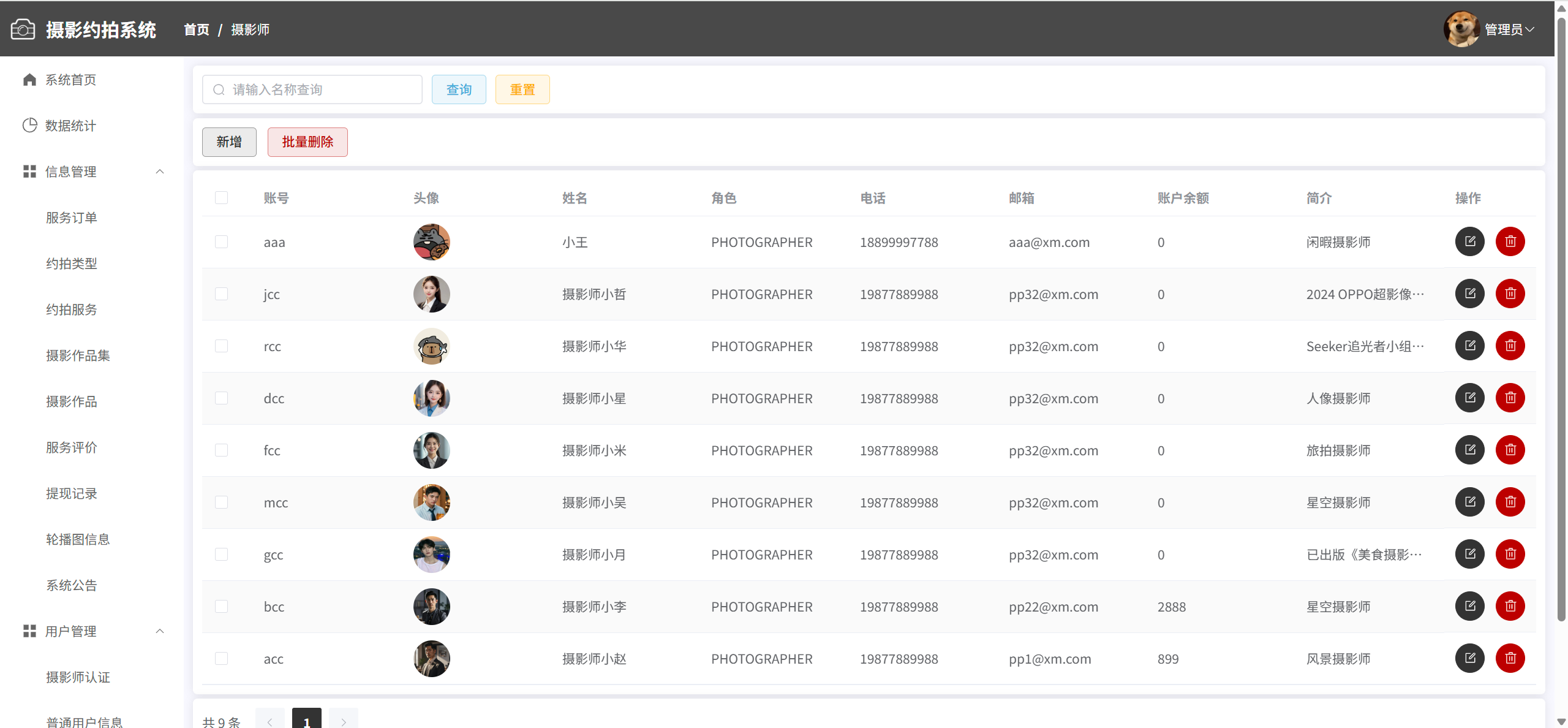Image resolution: width=1568 pixels, height=728 pixels.
Task: Click the edit icon for account aaa
Action: (1469, 241)
